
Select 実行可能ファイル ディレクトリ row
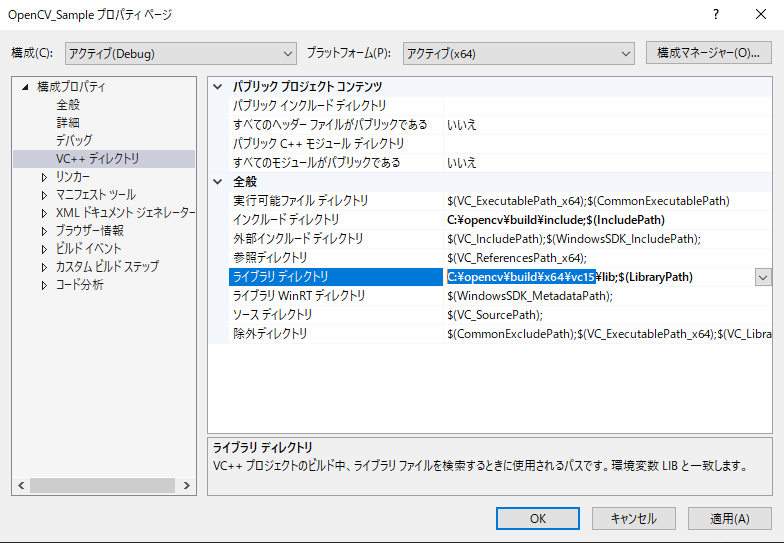click(500, 200)
